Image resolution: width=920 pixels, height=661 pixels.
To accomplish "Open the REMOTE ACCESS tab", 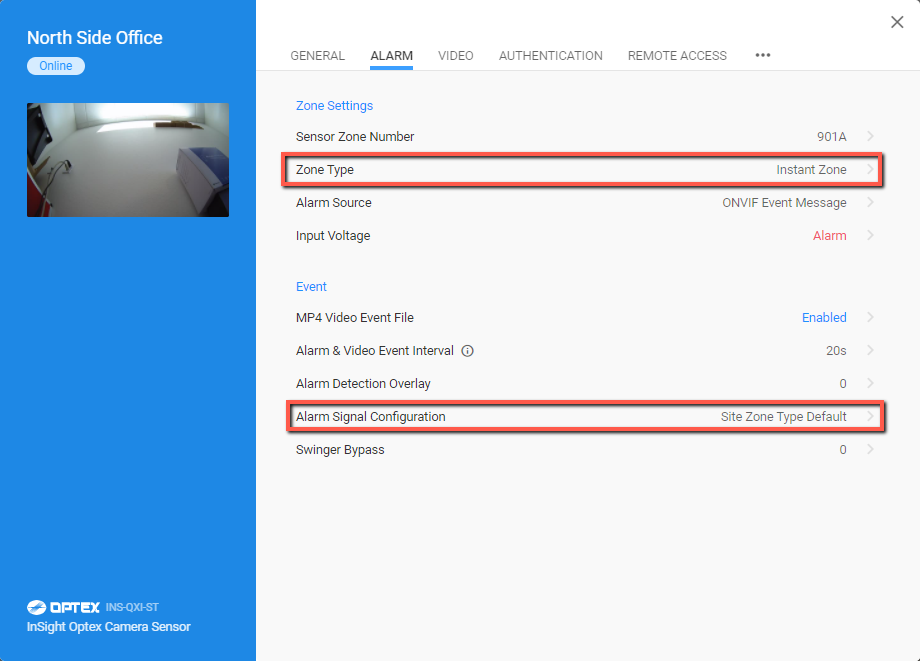I will click(x=677, y=56).
